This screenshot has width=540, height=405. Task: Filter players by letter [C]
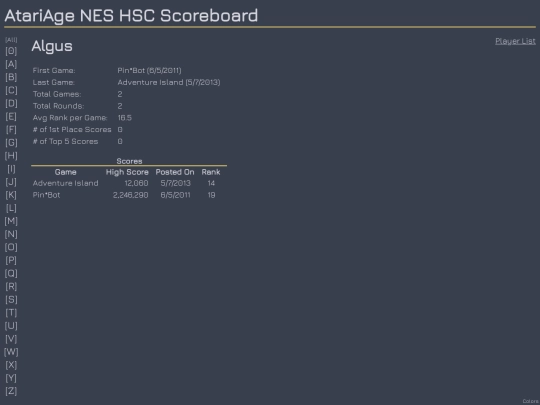[11, 90]
